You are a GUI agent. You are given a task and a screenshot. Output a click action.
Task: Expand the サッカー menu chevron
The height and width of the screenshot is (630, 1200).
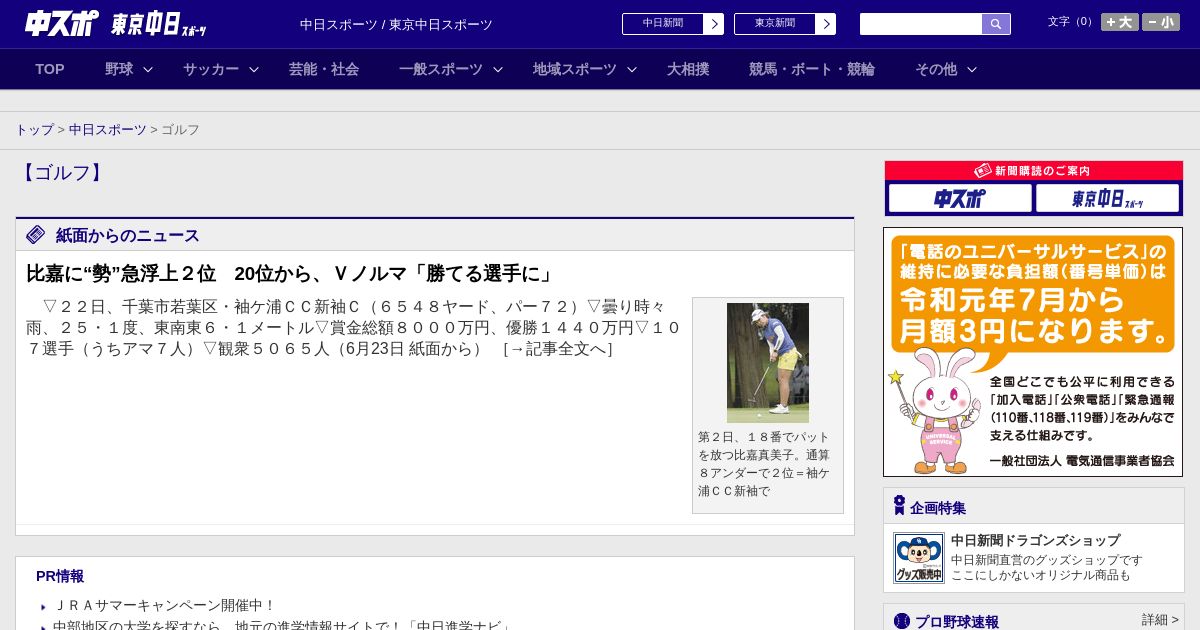pyautogui.click(x=254, y=70)
